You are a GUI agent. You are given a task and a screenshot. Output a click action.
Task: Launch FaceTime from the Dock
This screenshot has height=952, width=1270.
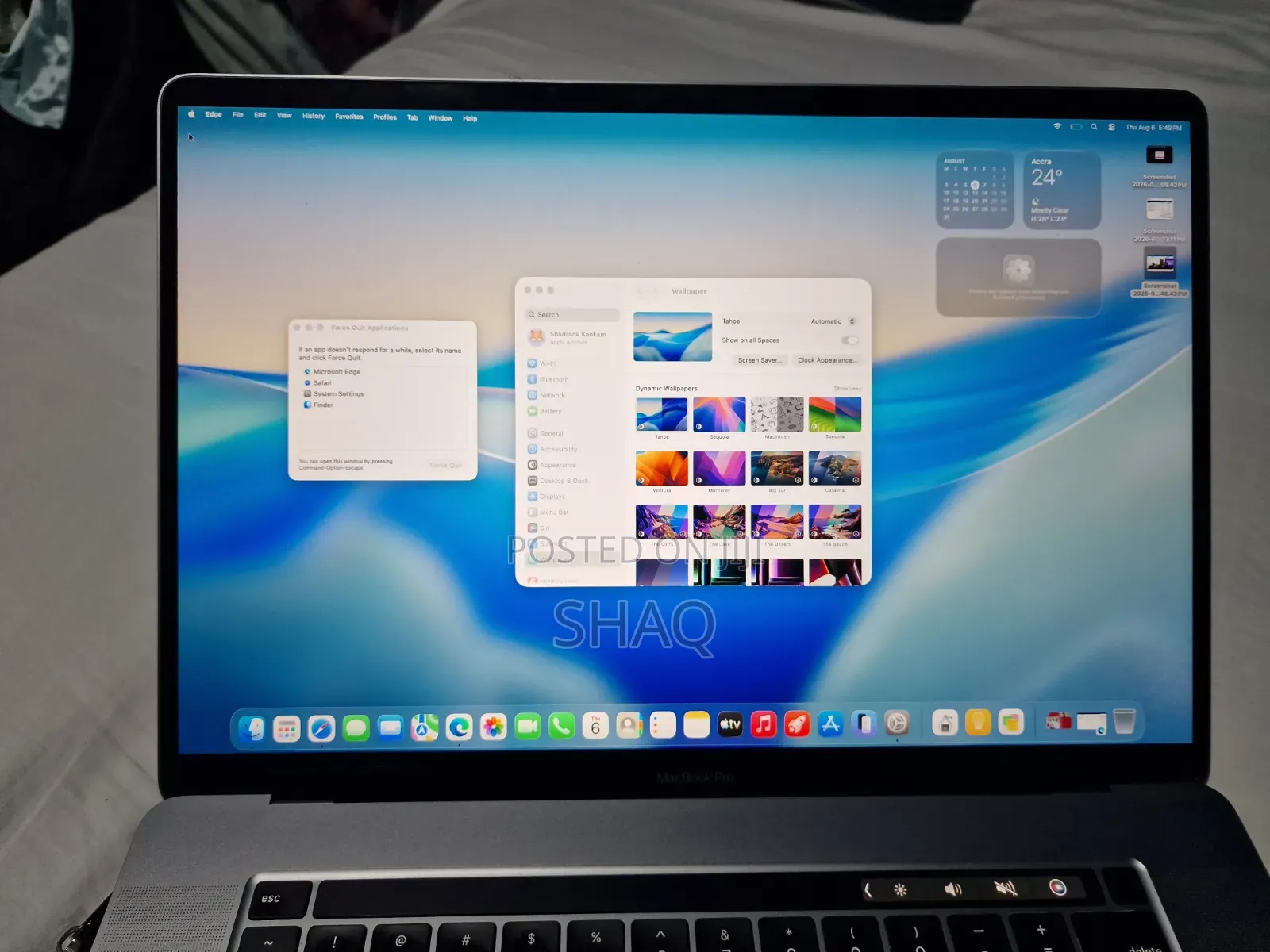528,726
